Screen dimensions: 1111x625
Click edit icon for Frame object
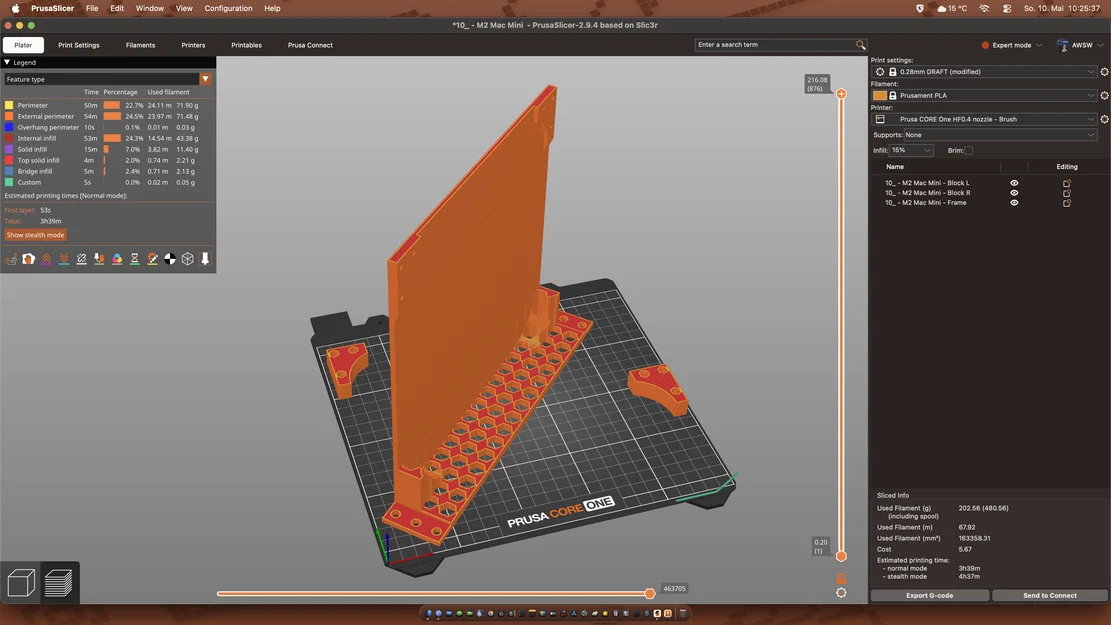click(x=1066, y=203)
